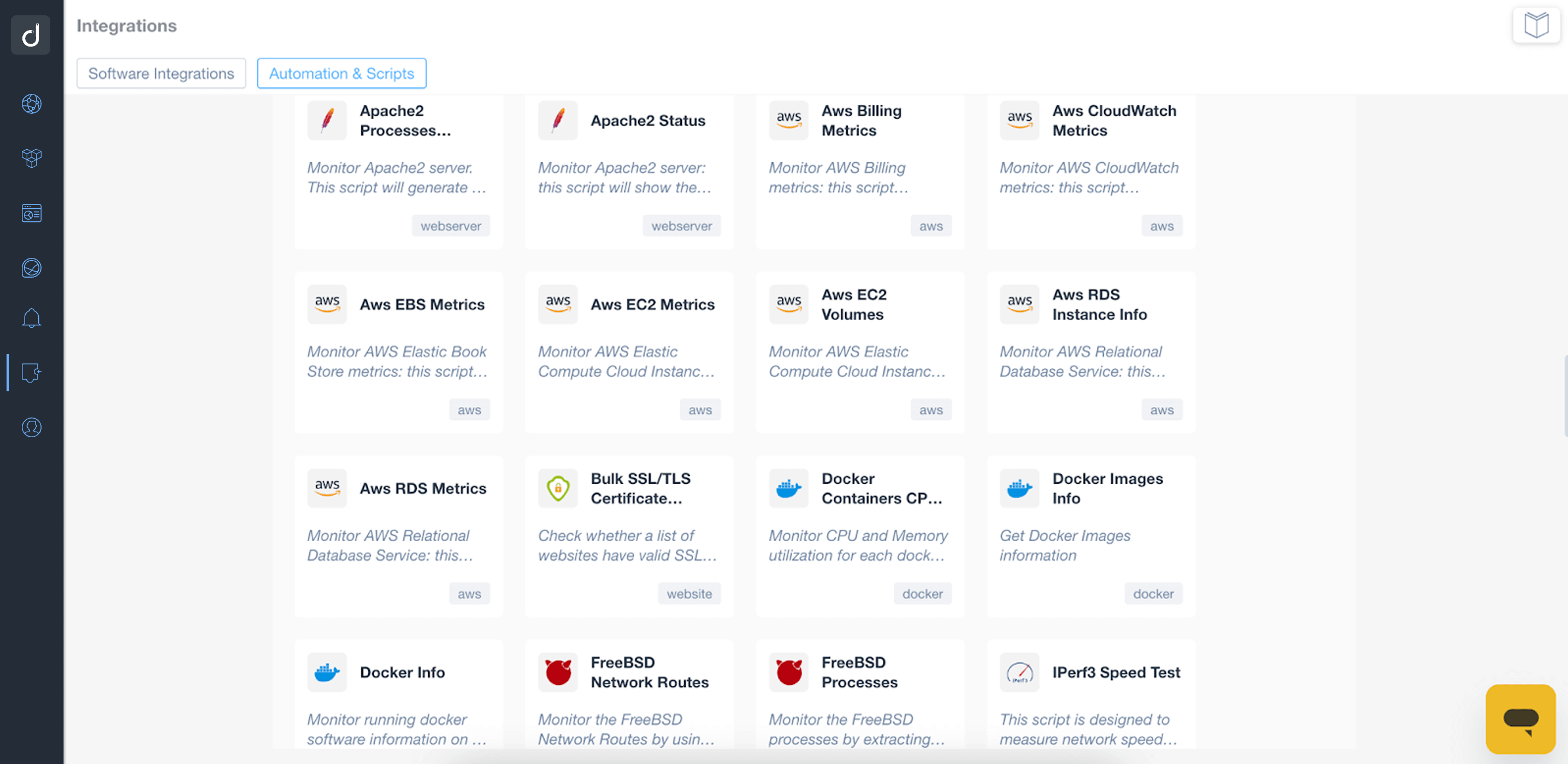Open Bulk SSL/TLS Certificate title
This screenshot has width=1568, height=764.
[641, 488]
